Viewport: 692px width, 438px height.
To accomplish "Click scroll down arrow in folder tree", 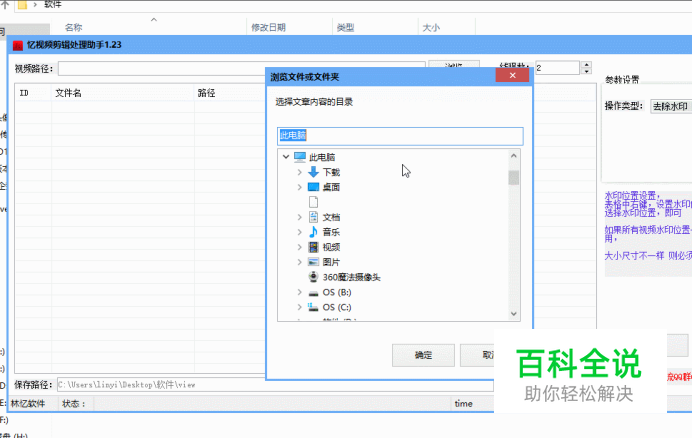I will pos(514,314).
